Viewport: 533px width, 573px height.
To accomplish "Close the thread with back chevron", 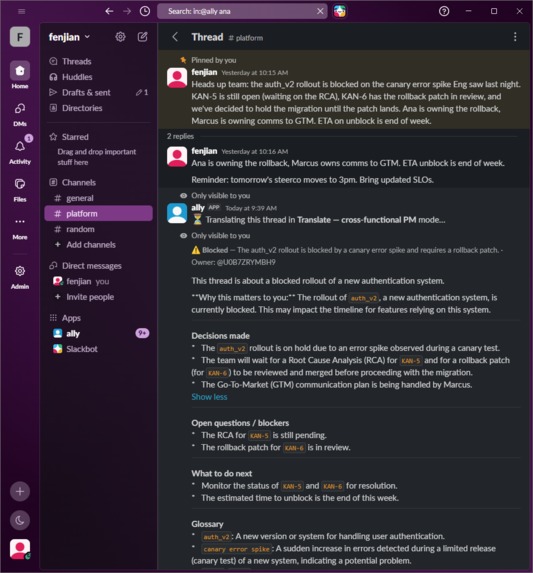I will pyautogui.click(x=175, y=37).
